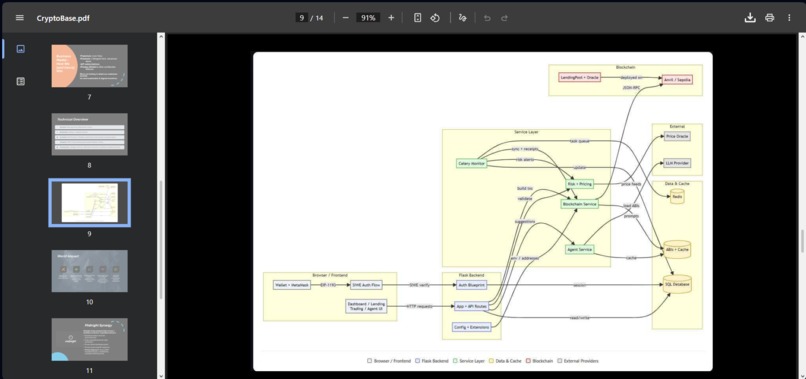
Task: Click the document scrollbar up arrow
Action: [x=802, y=37]
